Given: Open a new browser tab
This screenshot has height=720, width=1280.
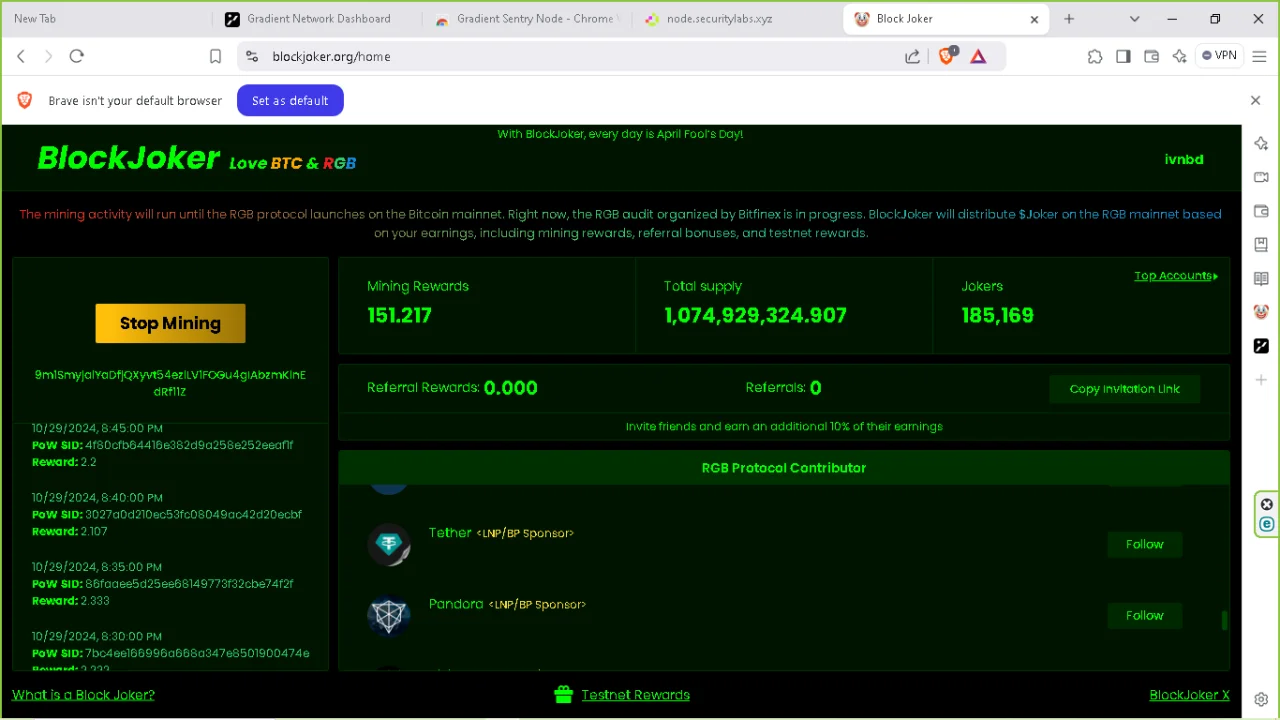Looking at the screenshot, I should (1069, 19).
